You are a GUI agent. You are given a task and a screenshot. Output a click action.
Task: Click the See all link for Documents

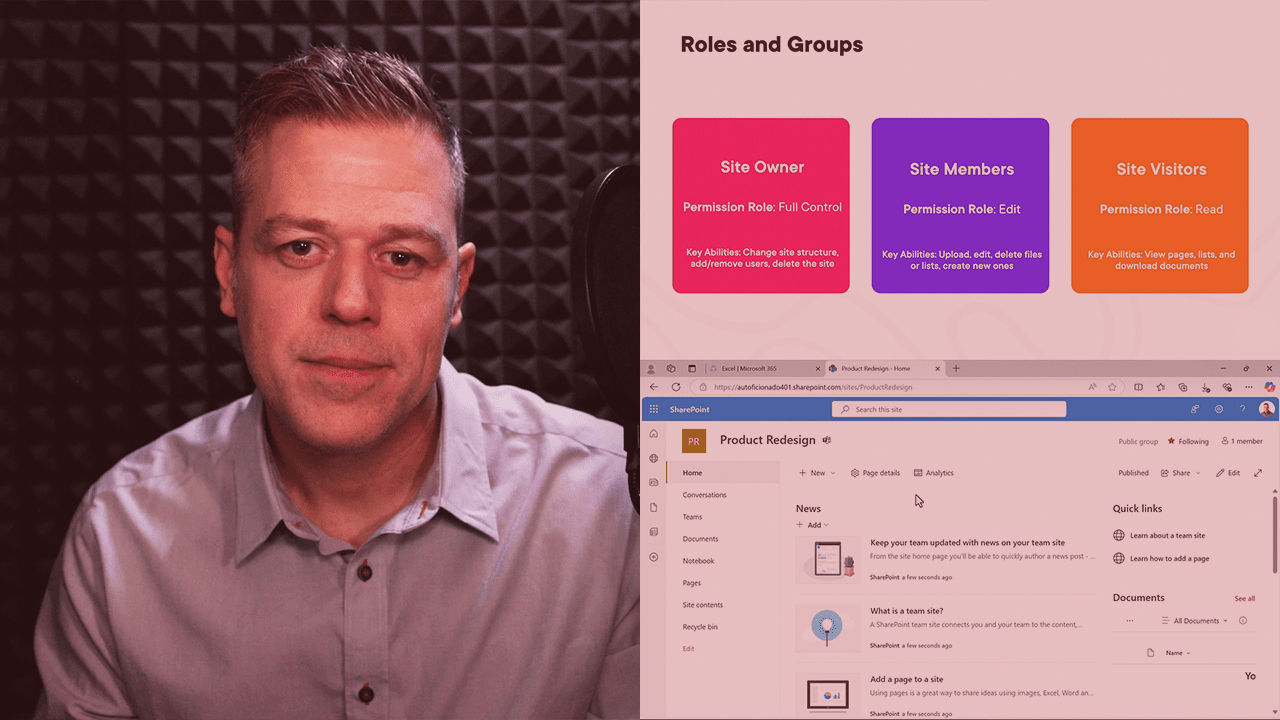1244,598
